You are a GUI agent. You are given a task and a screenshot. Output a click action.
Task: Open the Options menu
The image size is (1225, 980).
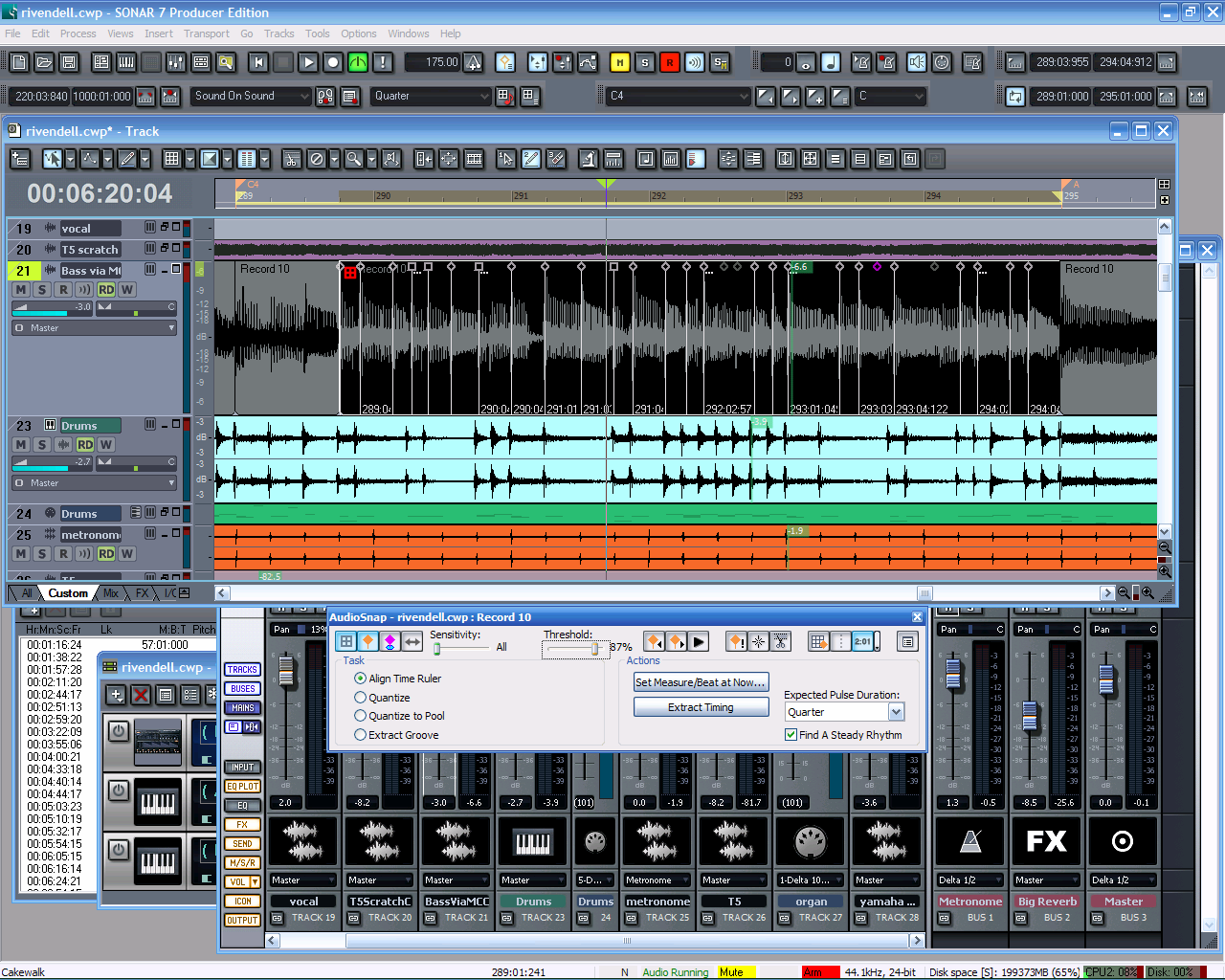click(x=359, y=33)
